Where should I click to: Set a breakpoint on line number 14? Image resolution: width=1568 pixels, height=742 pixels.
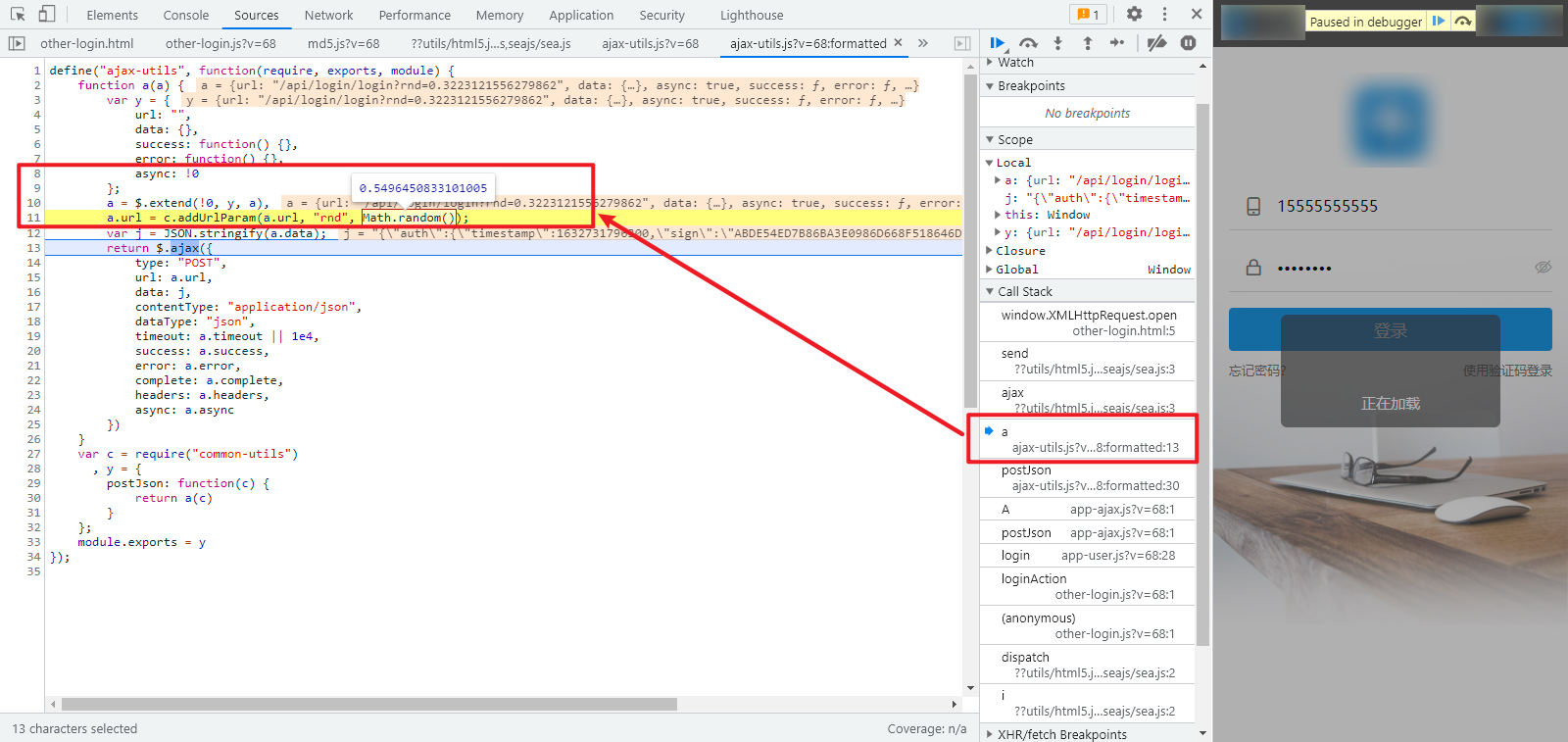coord(34,263)
